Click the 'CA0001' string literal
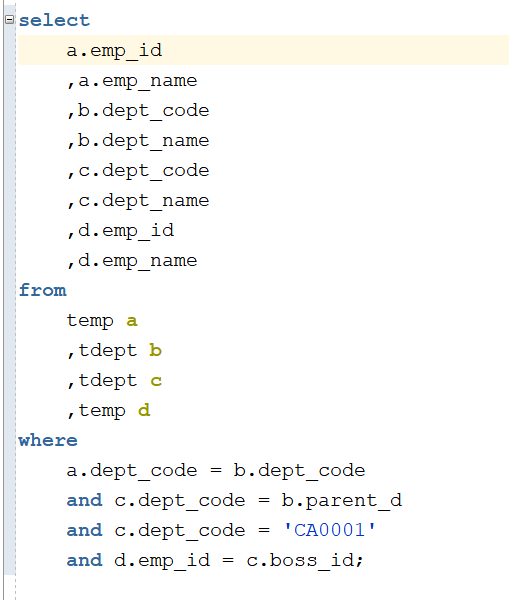Image resolution: width=509 pixels, height=600 pixels. coord(330,530)
